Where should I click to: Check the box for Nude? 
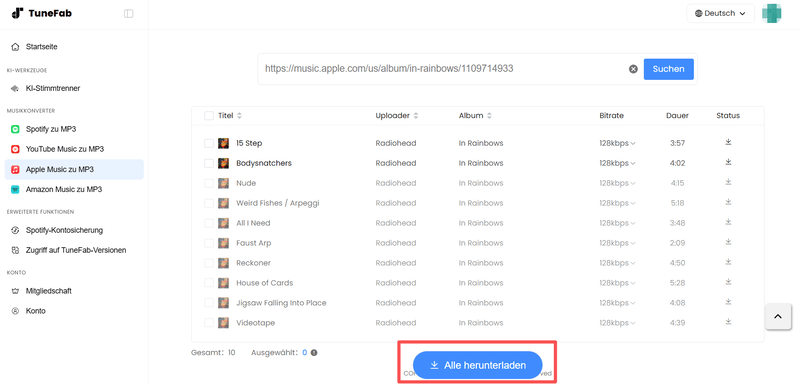[x=209, y=183]
